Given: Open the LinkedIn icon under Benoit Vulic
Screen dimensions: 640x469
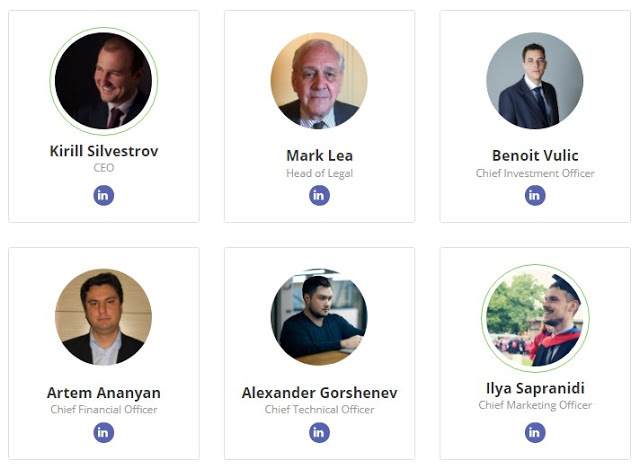Looking at the screenshot, I should [535, 195].
